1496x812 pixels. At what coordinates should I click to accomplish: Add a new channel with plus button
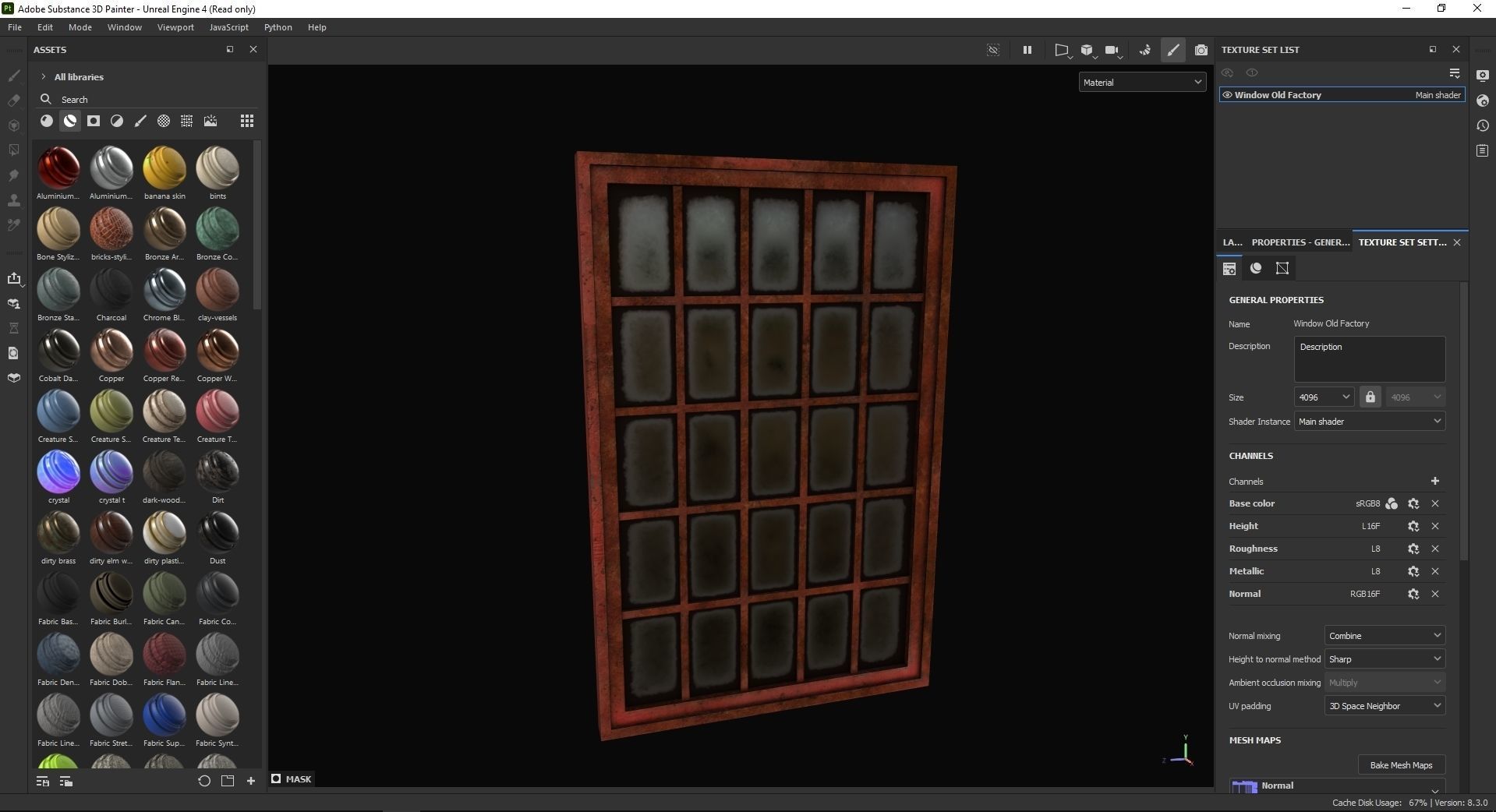click(1435, 481)
